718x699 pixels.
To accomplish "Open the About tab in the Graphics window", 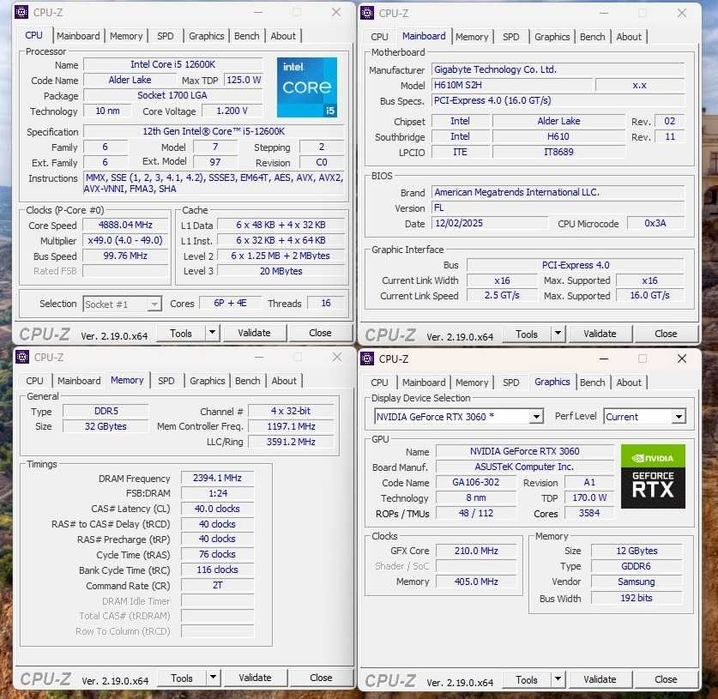I will pyautogui.click(x=629, y=382).
